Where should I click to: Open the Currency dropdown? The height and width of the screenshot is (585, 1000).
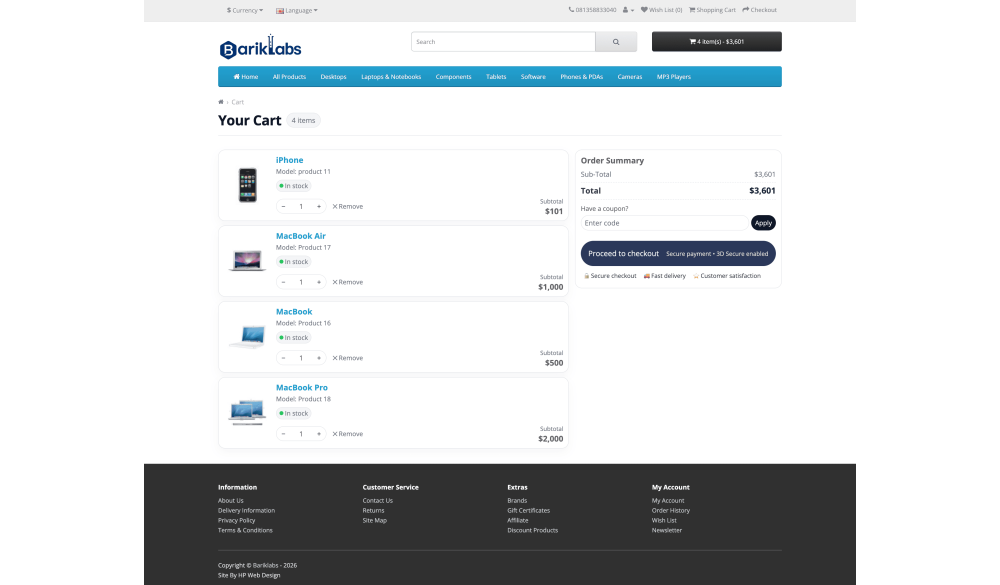(245, 10)
